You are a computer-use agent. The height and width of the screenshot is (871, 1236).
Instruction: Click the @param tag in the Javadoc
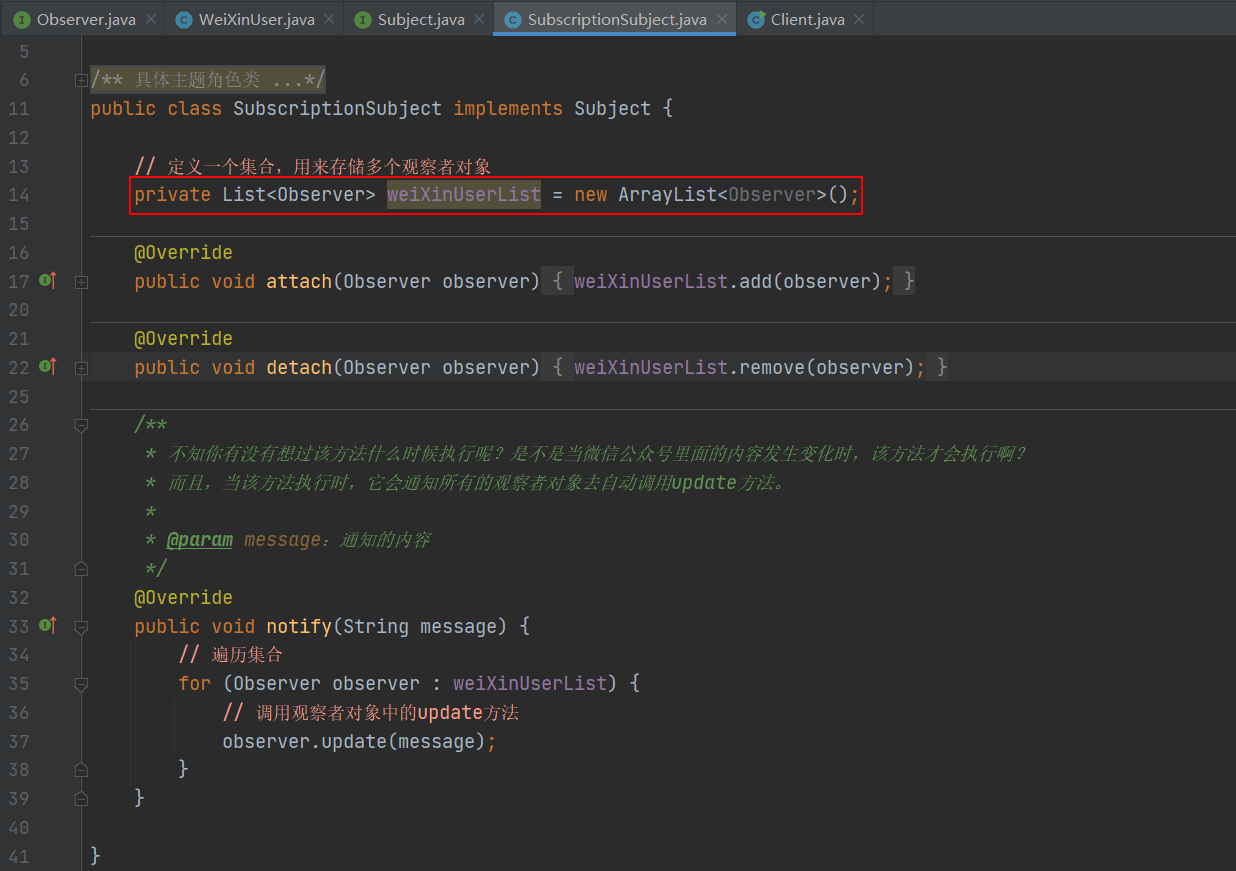pyautogui.click(x=200, y=540)
